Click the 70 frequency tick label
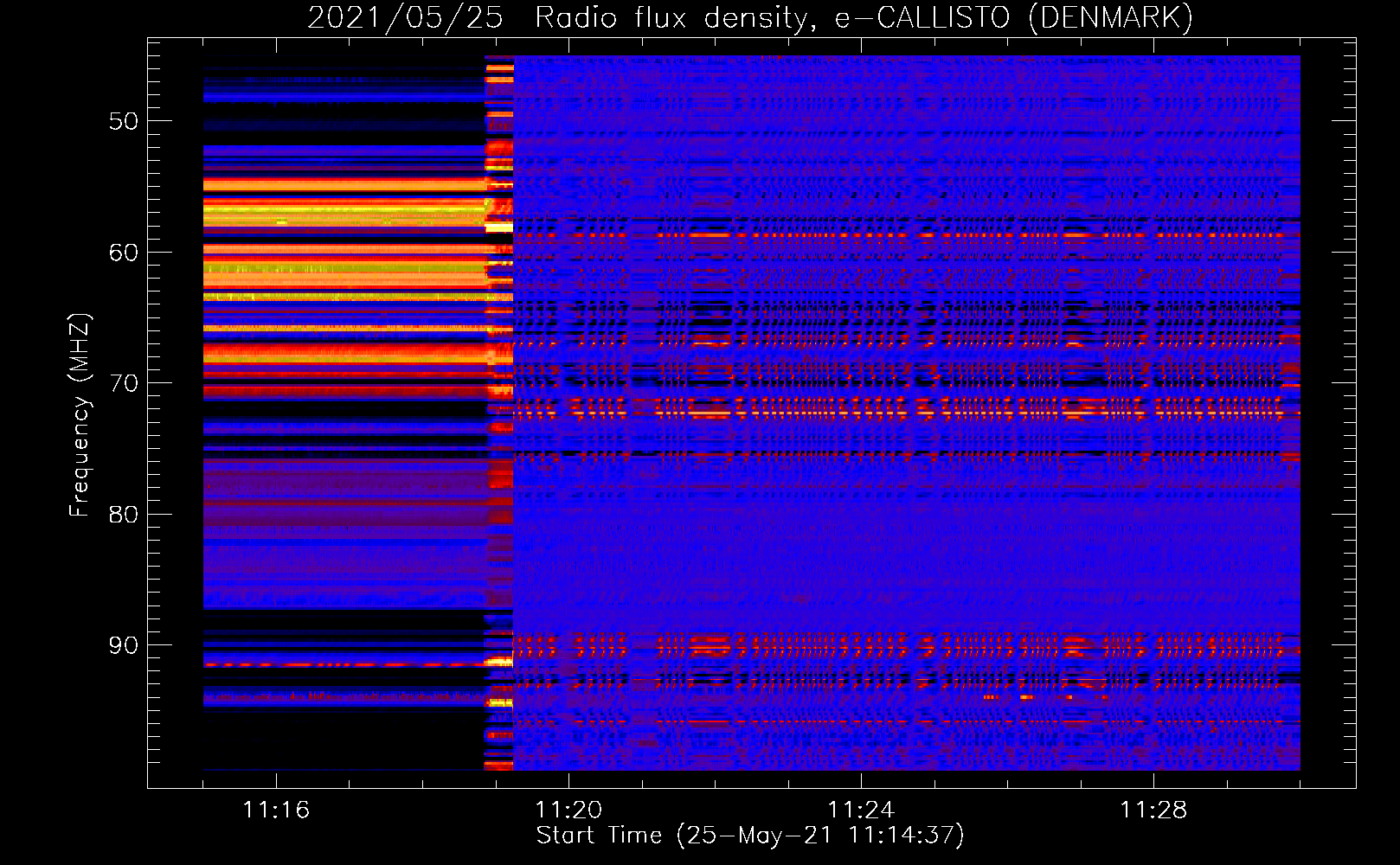Viewport: 1400px width, 865px height. (124, 383)
